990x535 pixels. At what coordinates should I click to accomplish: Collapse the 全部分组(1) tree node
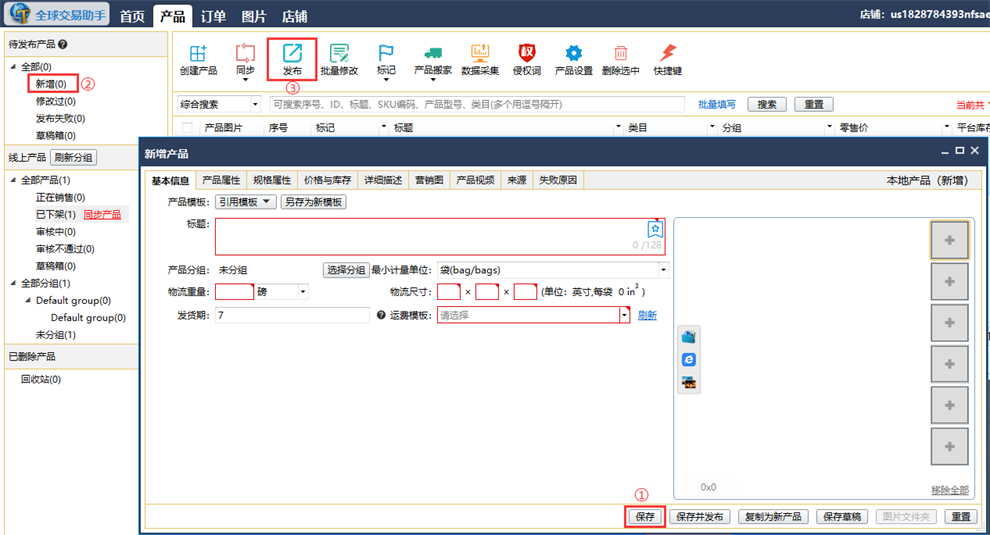pyautogui.click(x=13, y=283)
